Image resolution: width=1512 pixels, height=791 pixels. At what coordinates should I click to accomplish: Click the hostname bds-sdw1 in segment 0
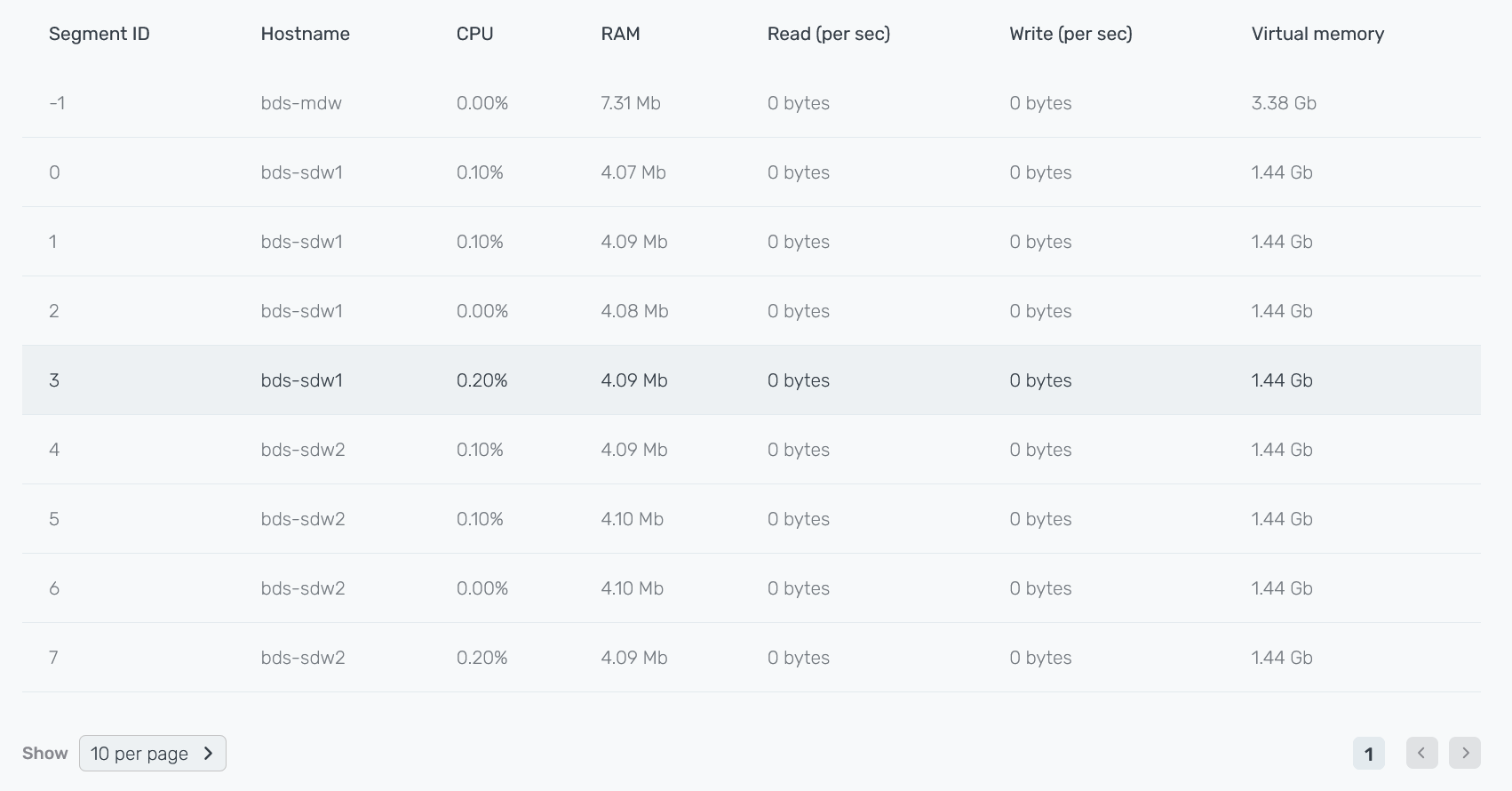click(x=302, y=172)
